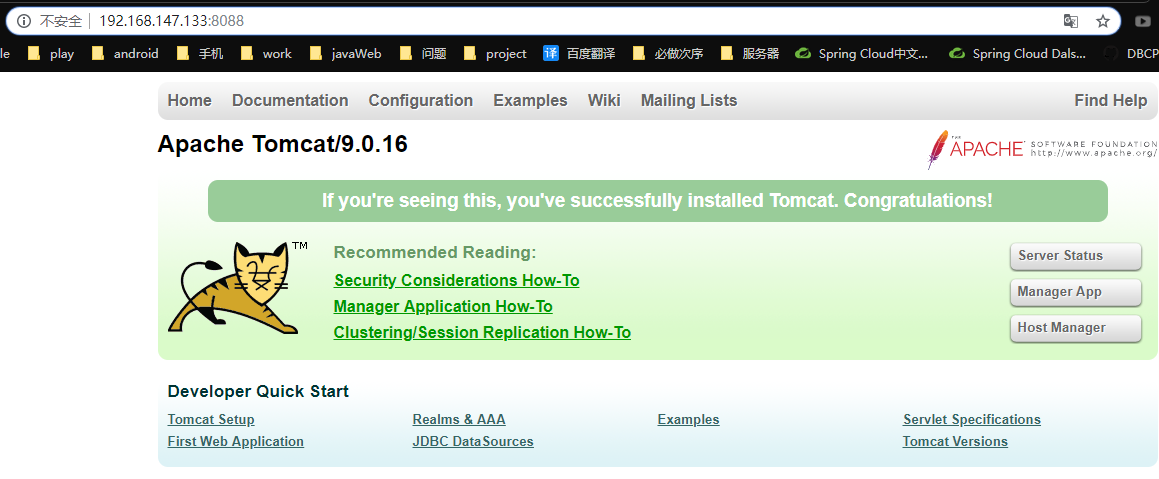Click the Tomcat cat logo
Image resolution: width=1159 pixels, height=479 pixels.
(x=235, y=288)
